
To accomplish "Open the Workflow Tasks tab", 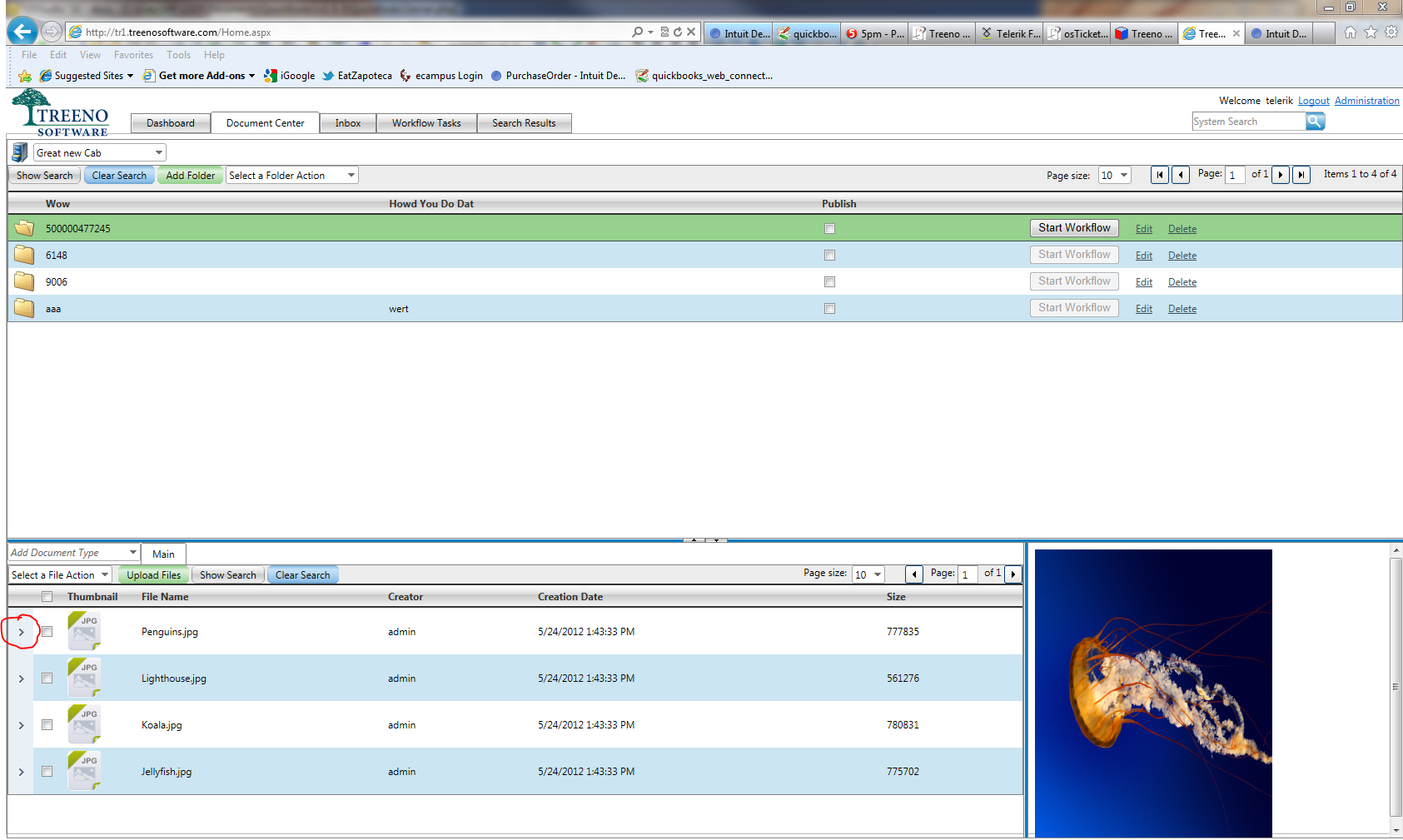I will tap(426, 123).
